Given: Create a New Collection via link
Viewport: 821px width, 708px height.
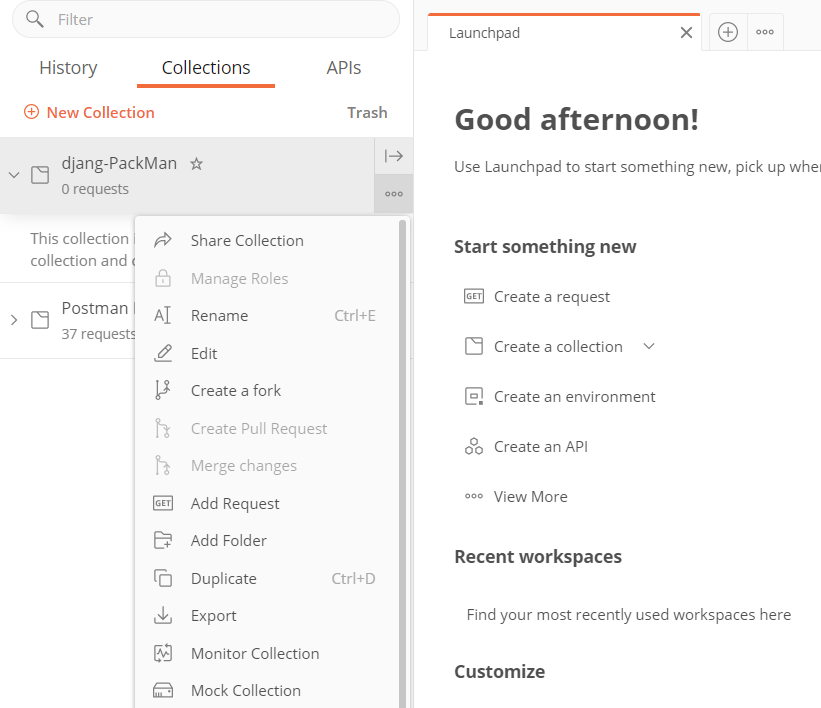Looking at the screenshot, I should click(101, 113).
